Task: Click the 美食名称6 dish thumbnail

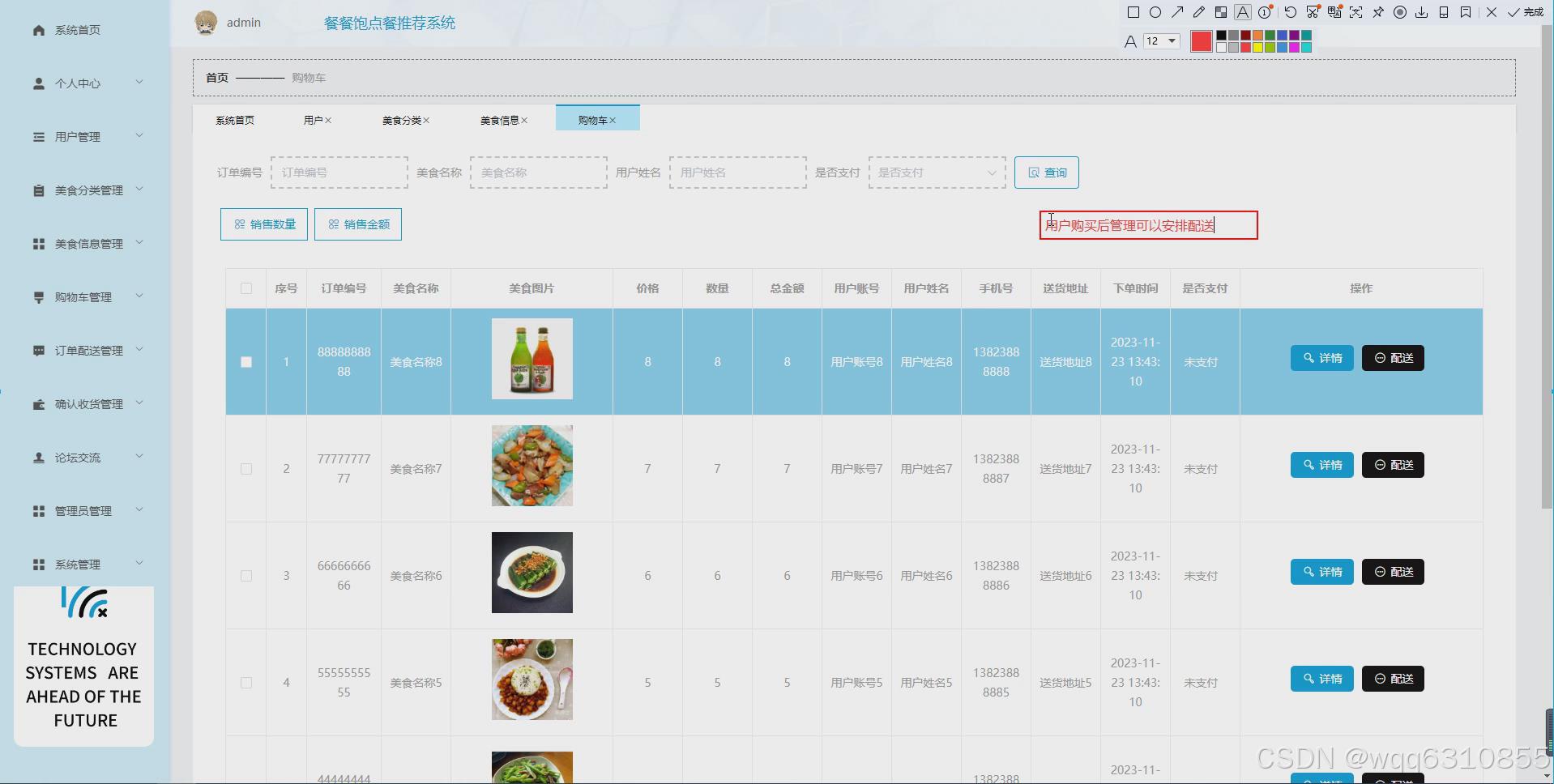Action: [x=532, y=573]
